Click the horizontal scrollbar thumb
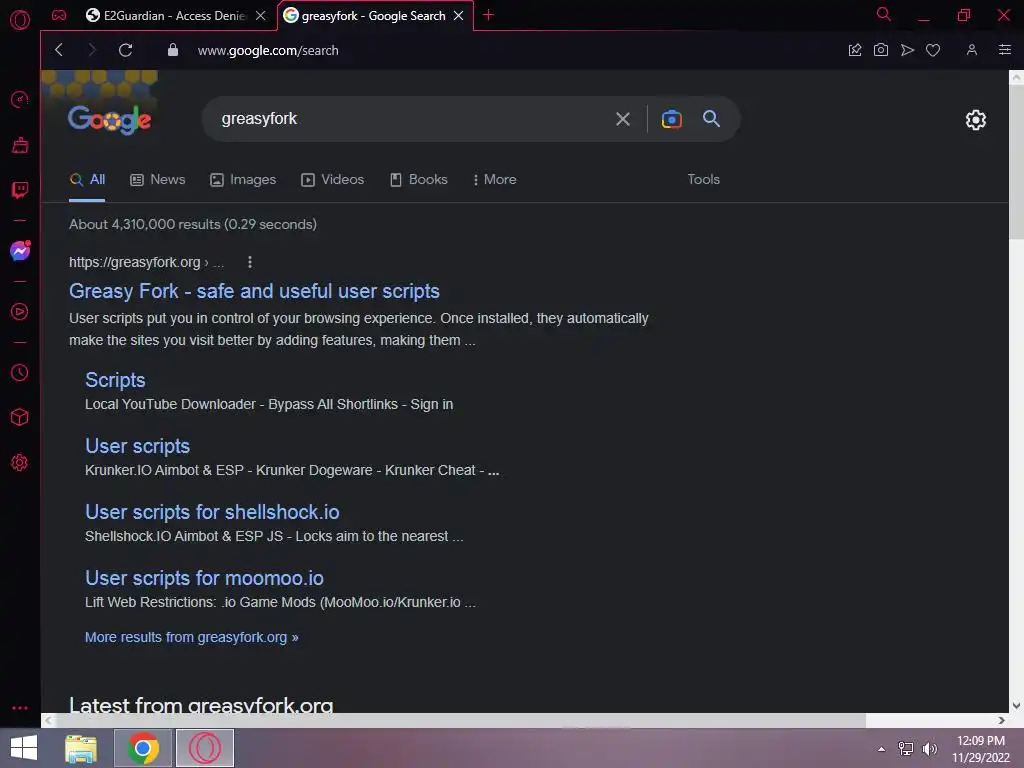1024x768 pixels. [460, 720]
